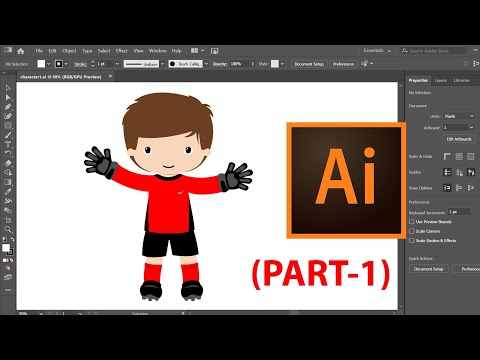Screen dimensions: 480x360
Task: Open the File menu
Action: click(x=39, y=51)
